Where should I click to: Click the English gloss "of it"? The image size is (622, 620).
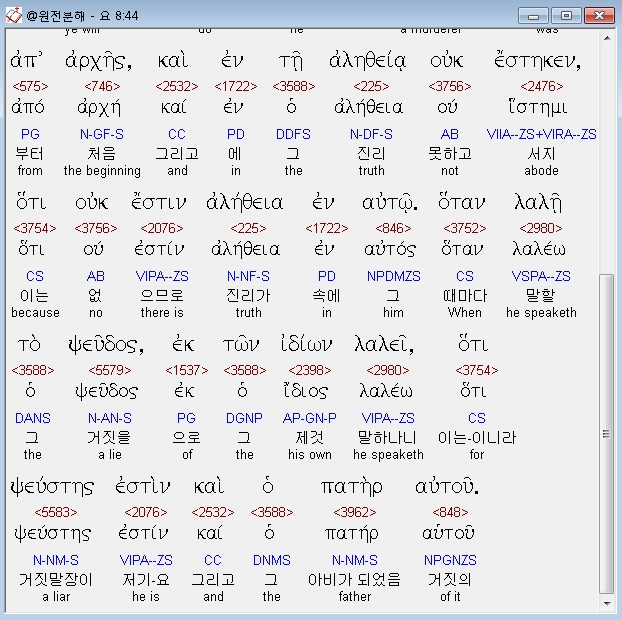click(x=450, y=596)
